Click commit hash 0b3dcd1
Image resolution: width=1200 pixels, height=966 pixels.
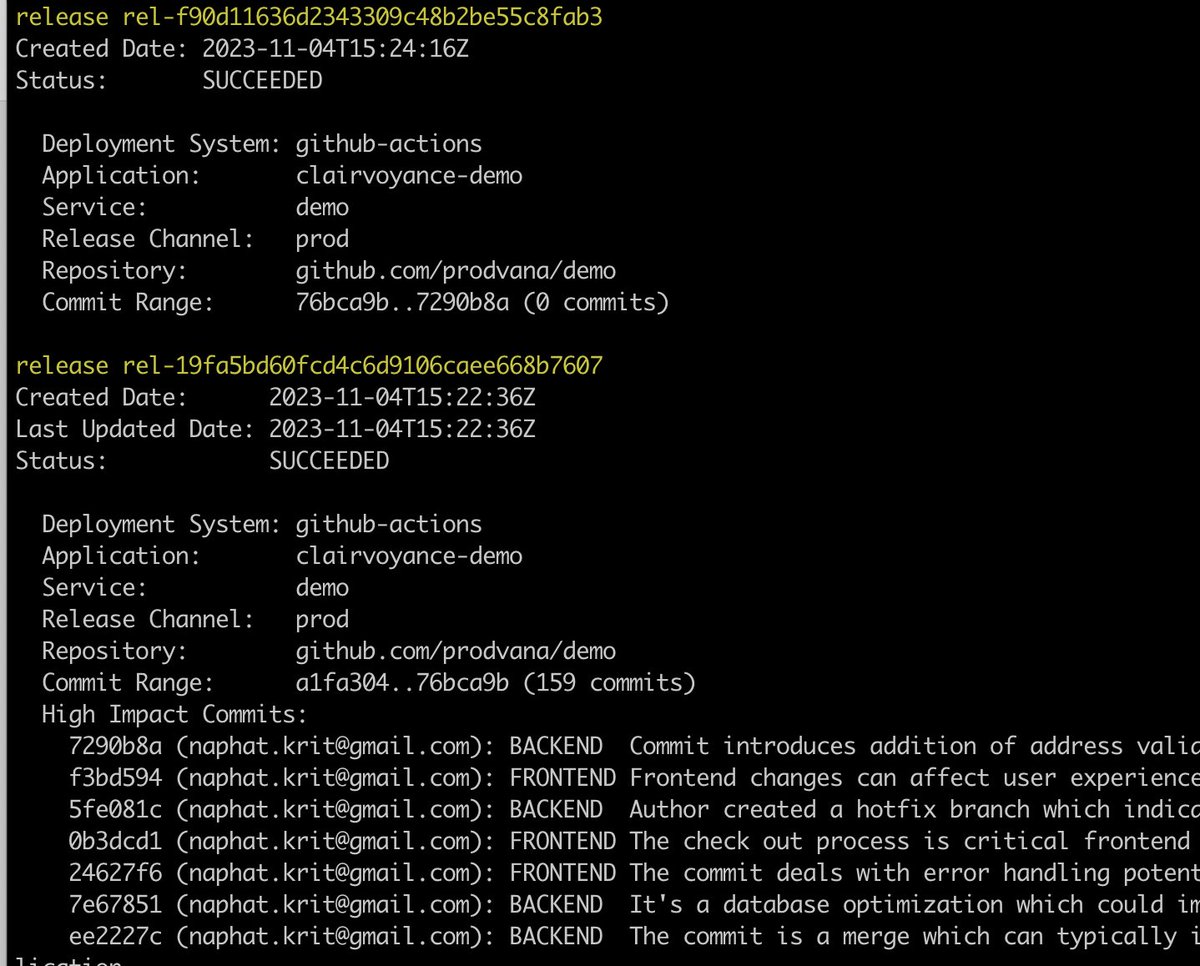[x=115, y=841]
